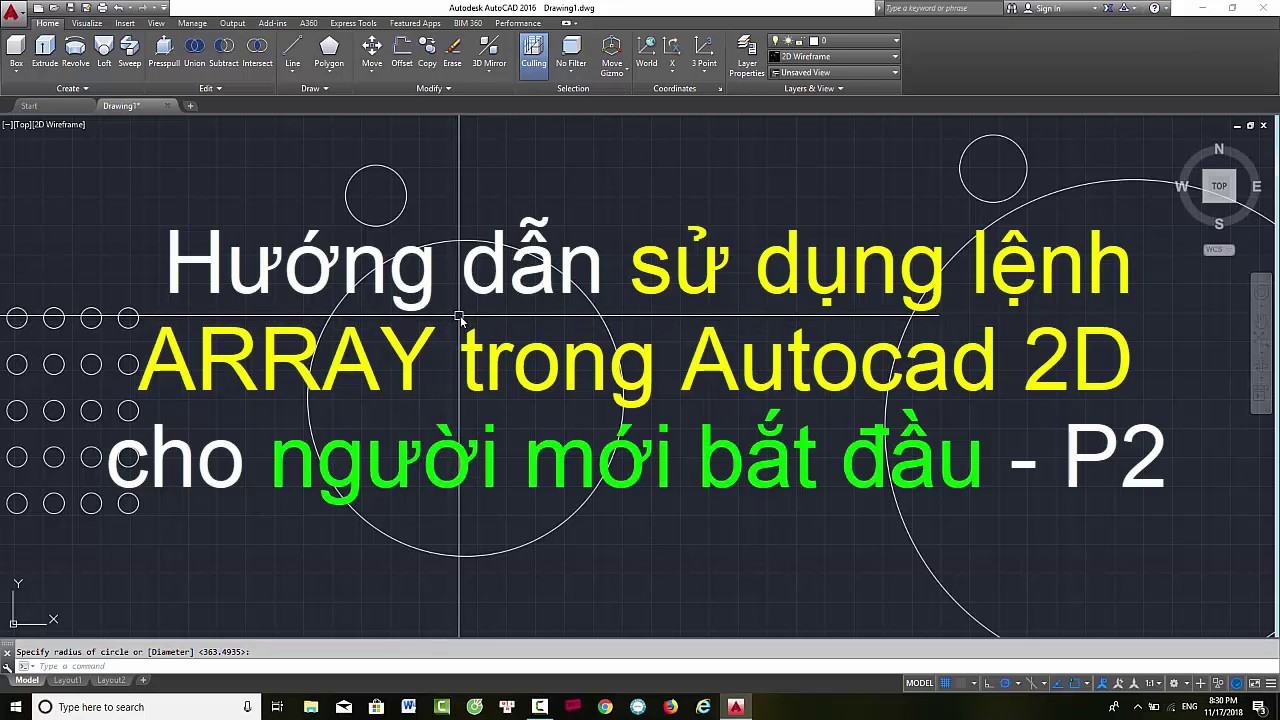Toggle Ortho mode in status bar
Image resolution: width=1280 pixels, height=720 pixels.
[x=988, y=683]
